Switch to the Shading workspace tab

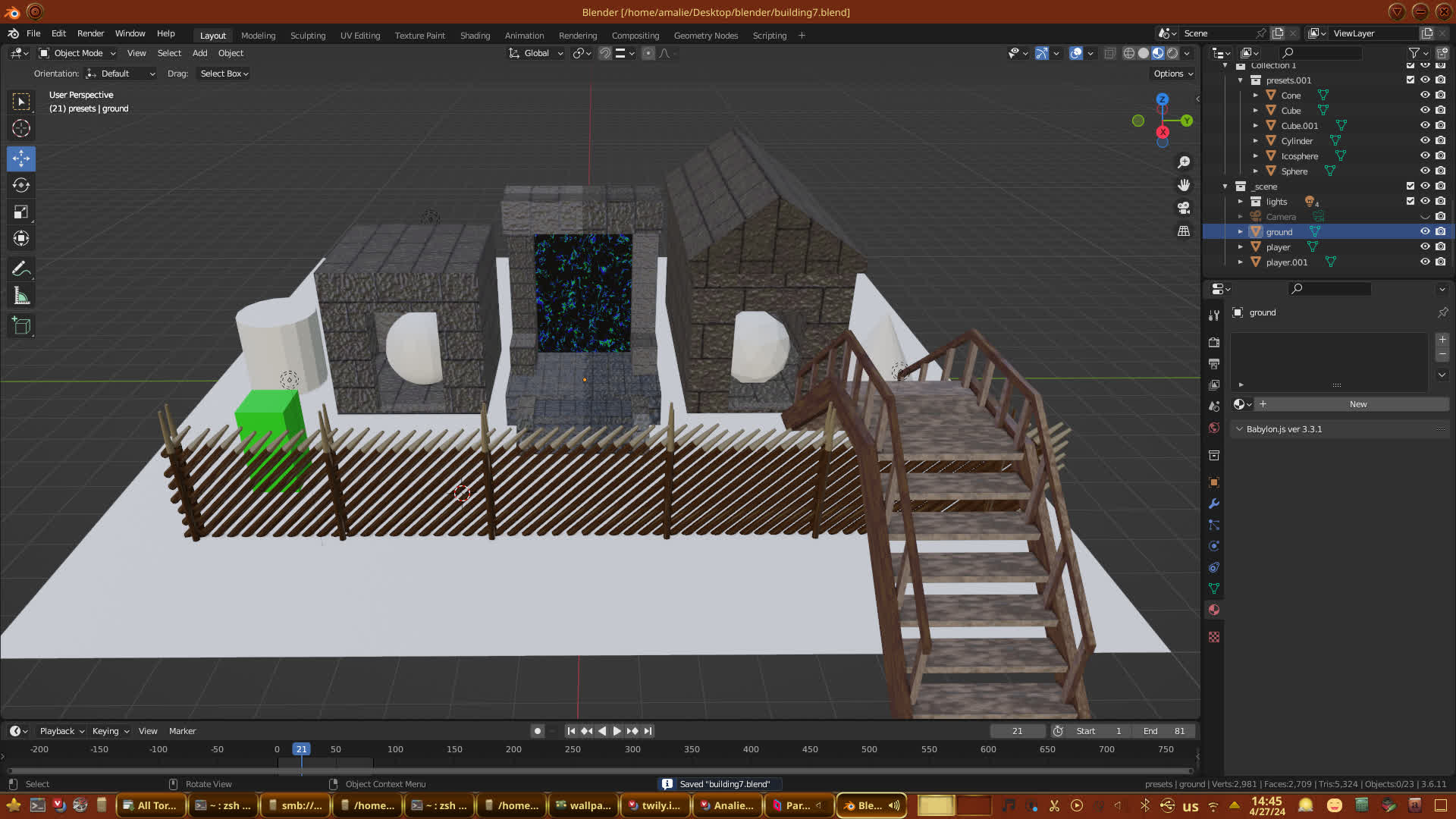tap(475, 36)
